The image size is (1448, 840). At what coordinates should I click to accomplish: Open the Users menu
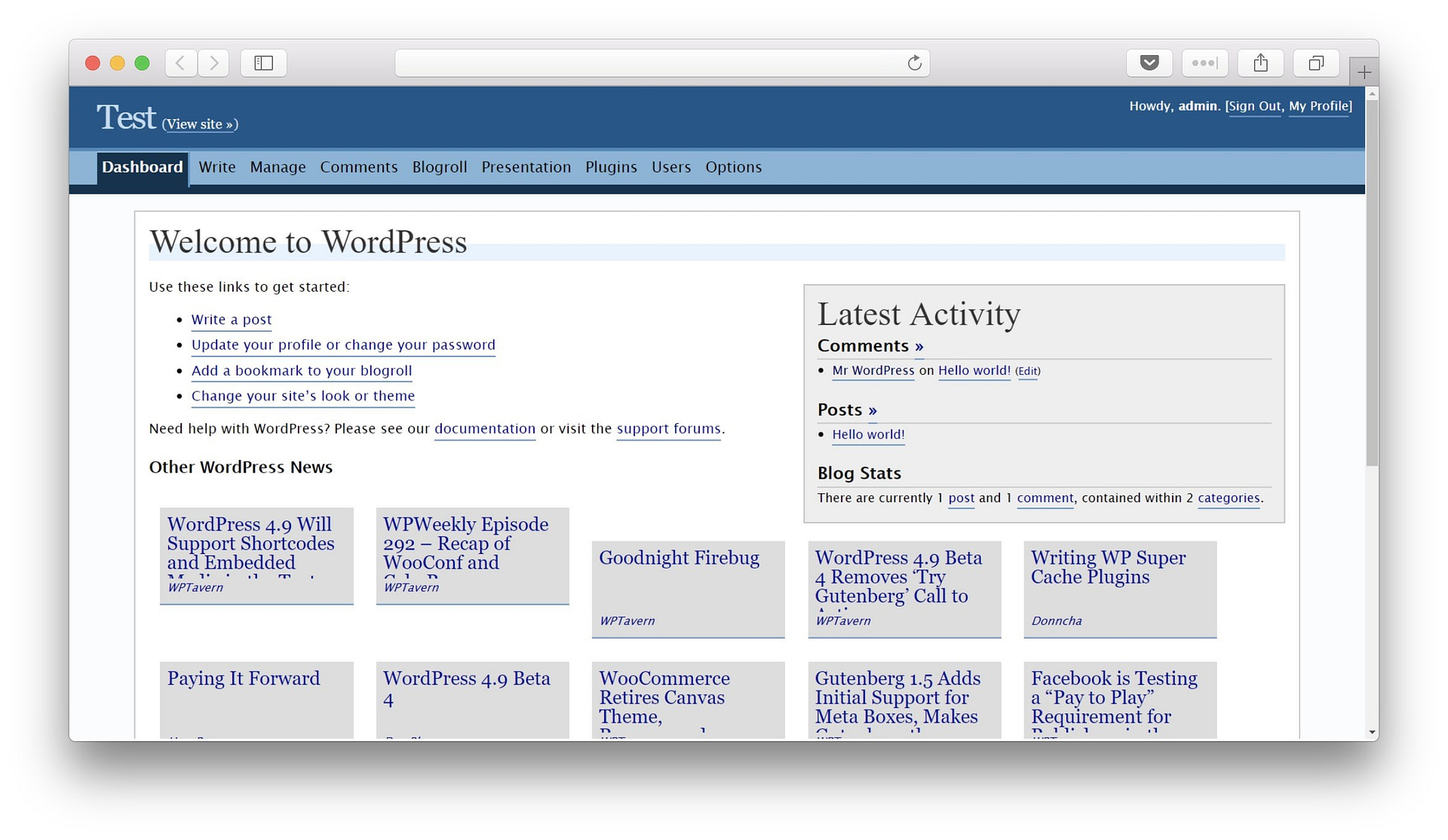671,167
